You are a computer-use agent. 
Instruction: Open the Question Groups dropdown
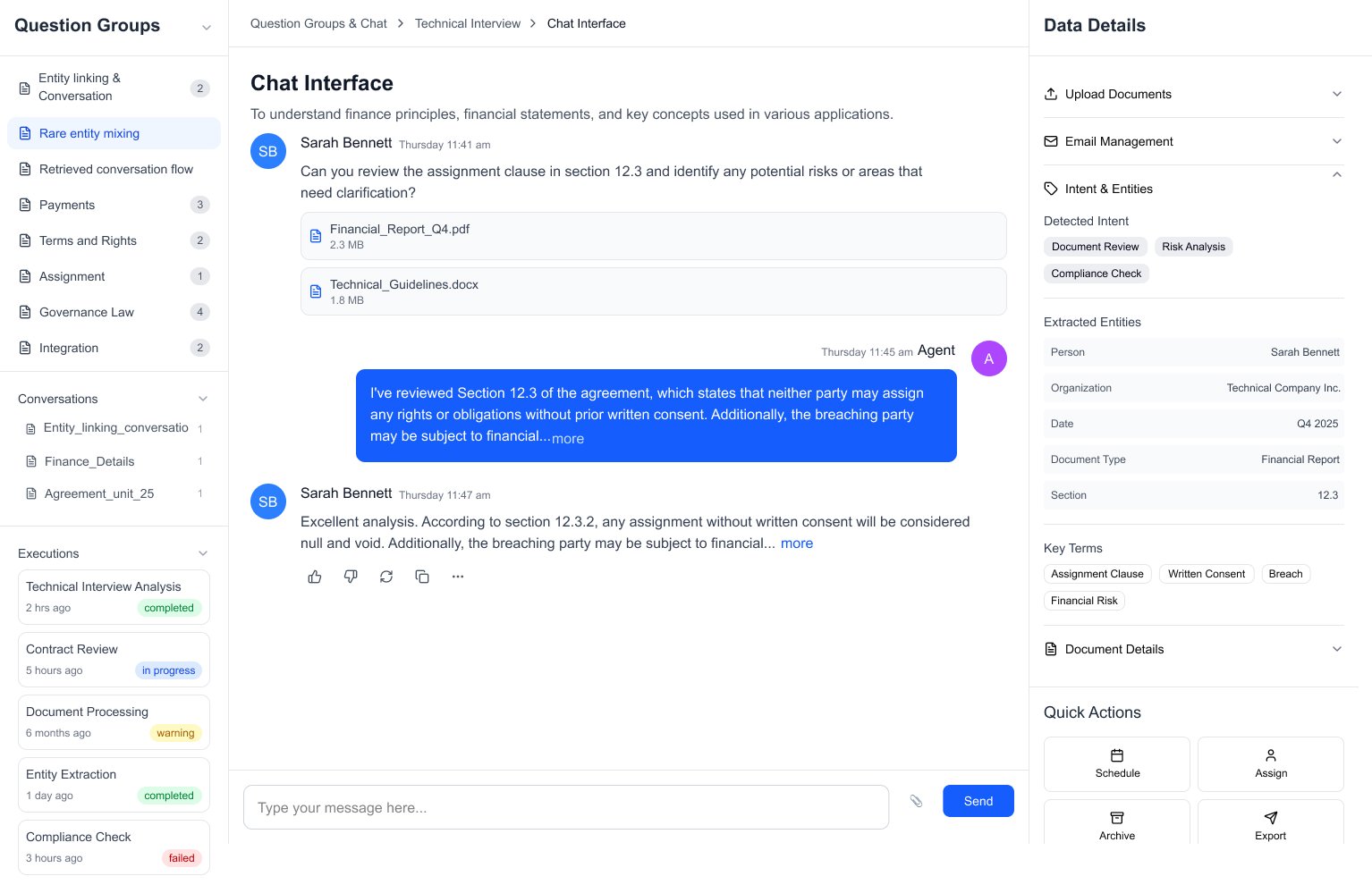(207, 27)
